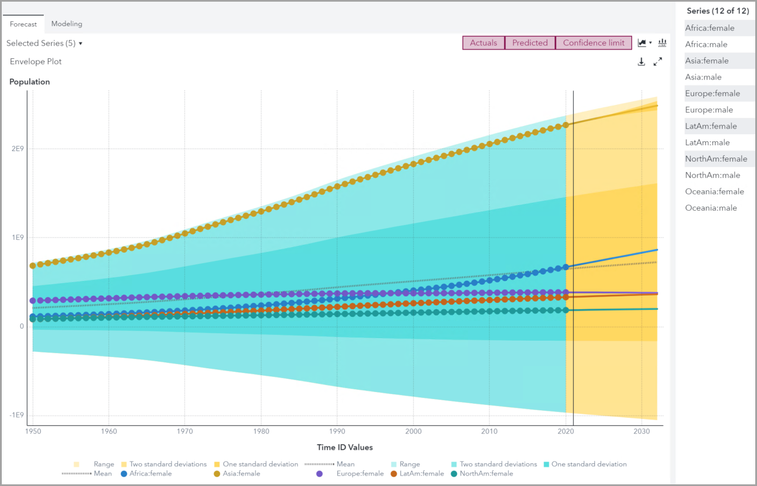Toggle the Actuals display button
The height and width of the screenshot is (486, 757).
click(483, 43)
